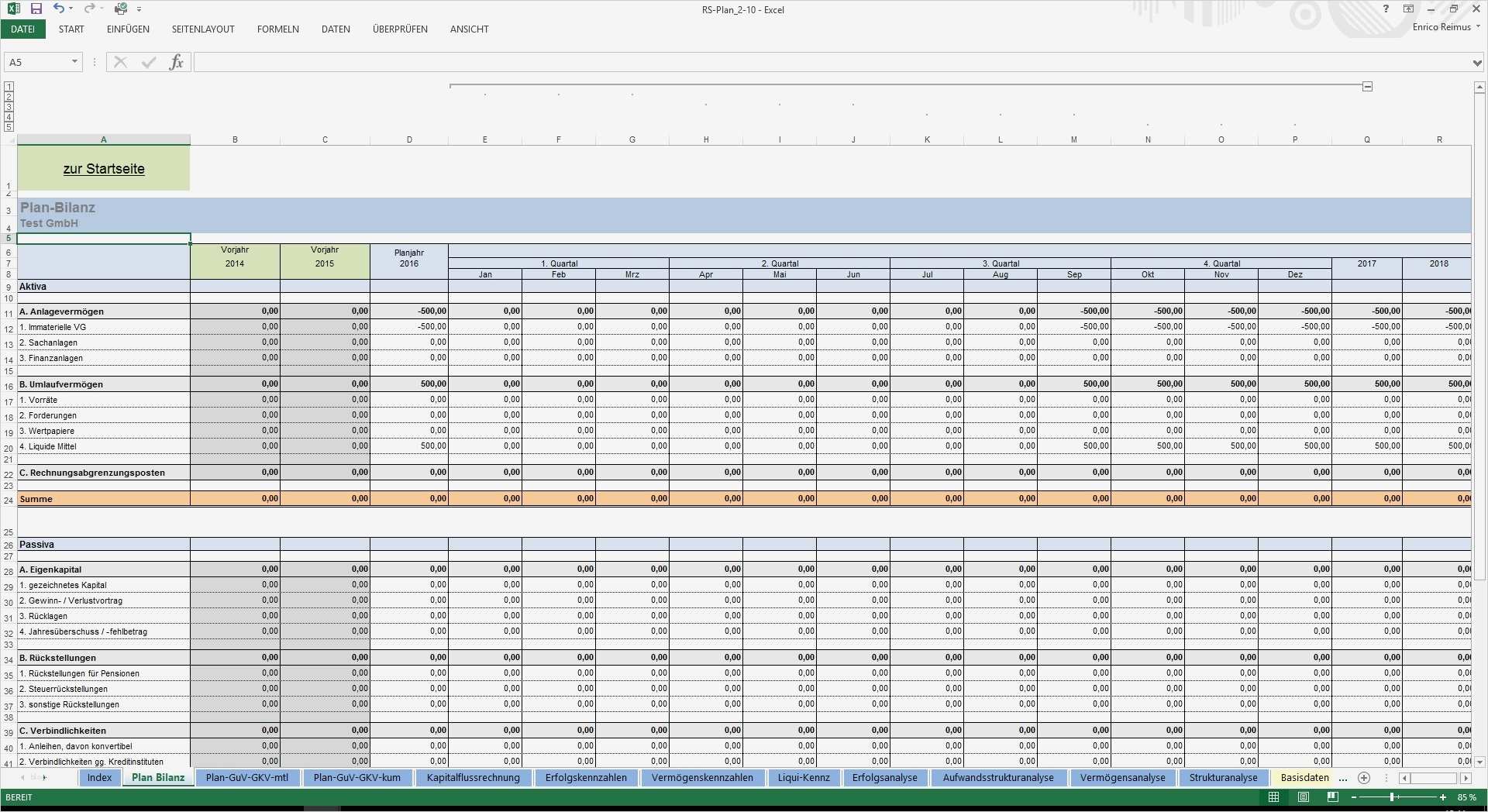1488x812 pixels.
Task: Customize Quick Access Toolbar via its dropdown
Action: tap(139, 9)
